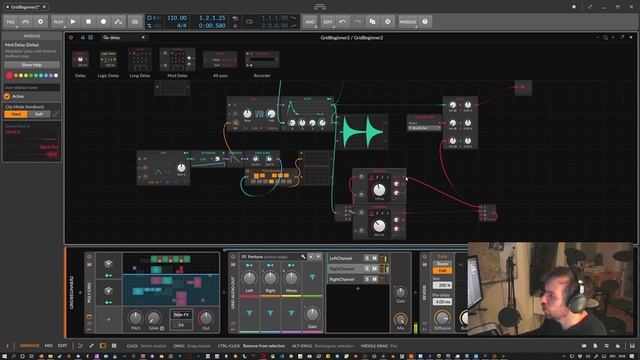Screen dimensions: 640x360
Task: Toggle the Active checkbox
Action: point(7,96)
